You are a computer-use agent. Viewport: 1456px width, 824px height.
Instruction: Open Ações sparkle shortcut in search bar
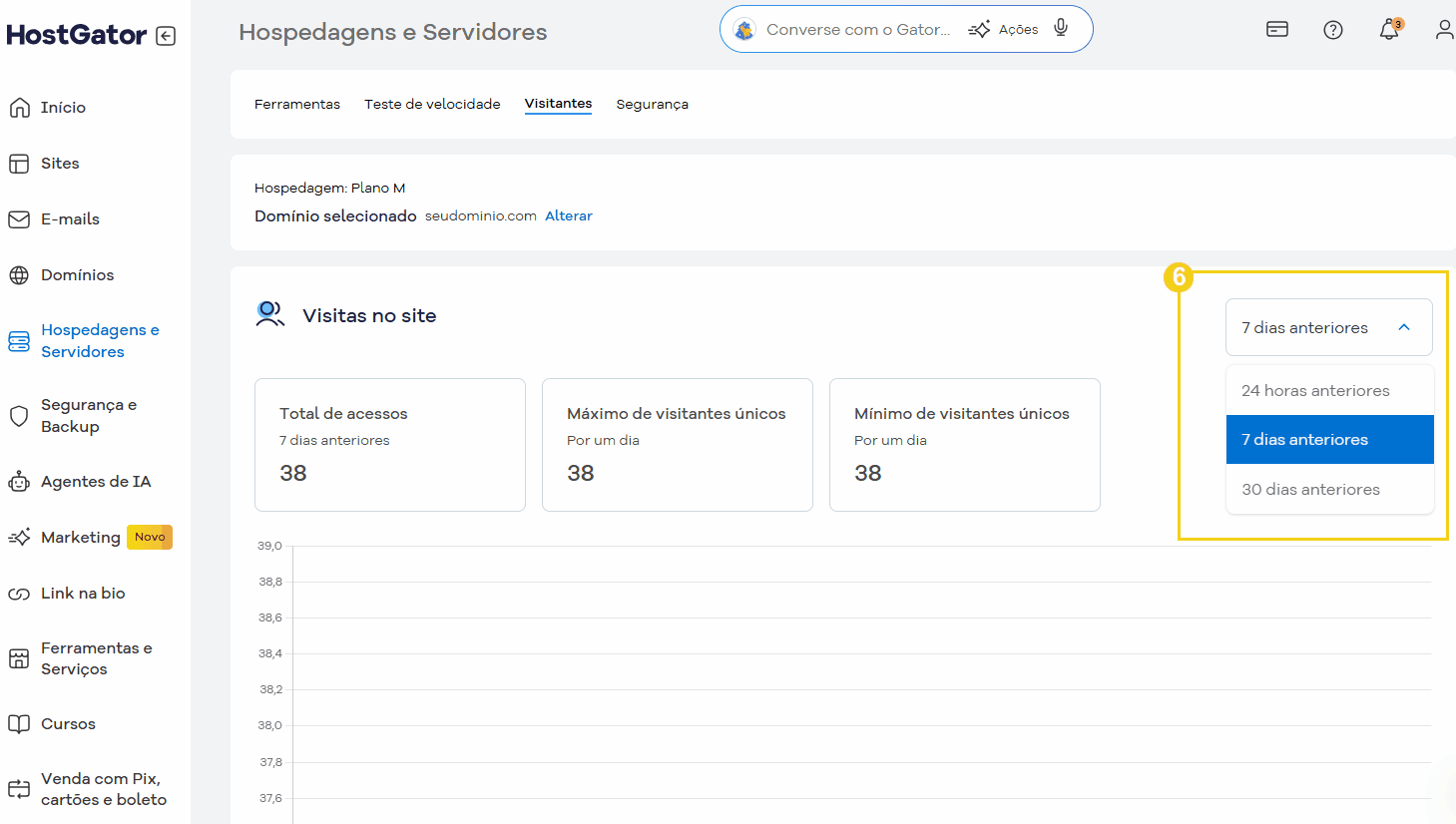coord(1003,28)
